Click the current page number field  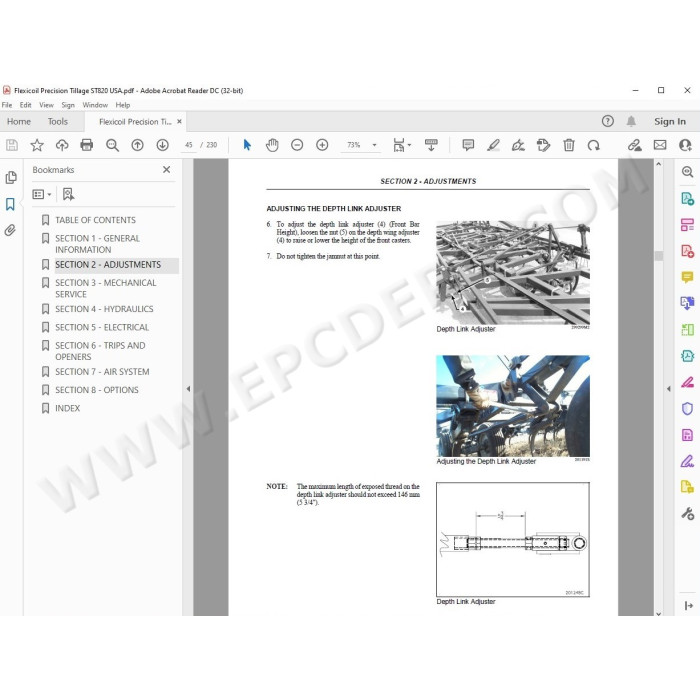pos(188,145)
